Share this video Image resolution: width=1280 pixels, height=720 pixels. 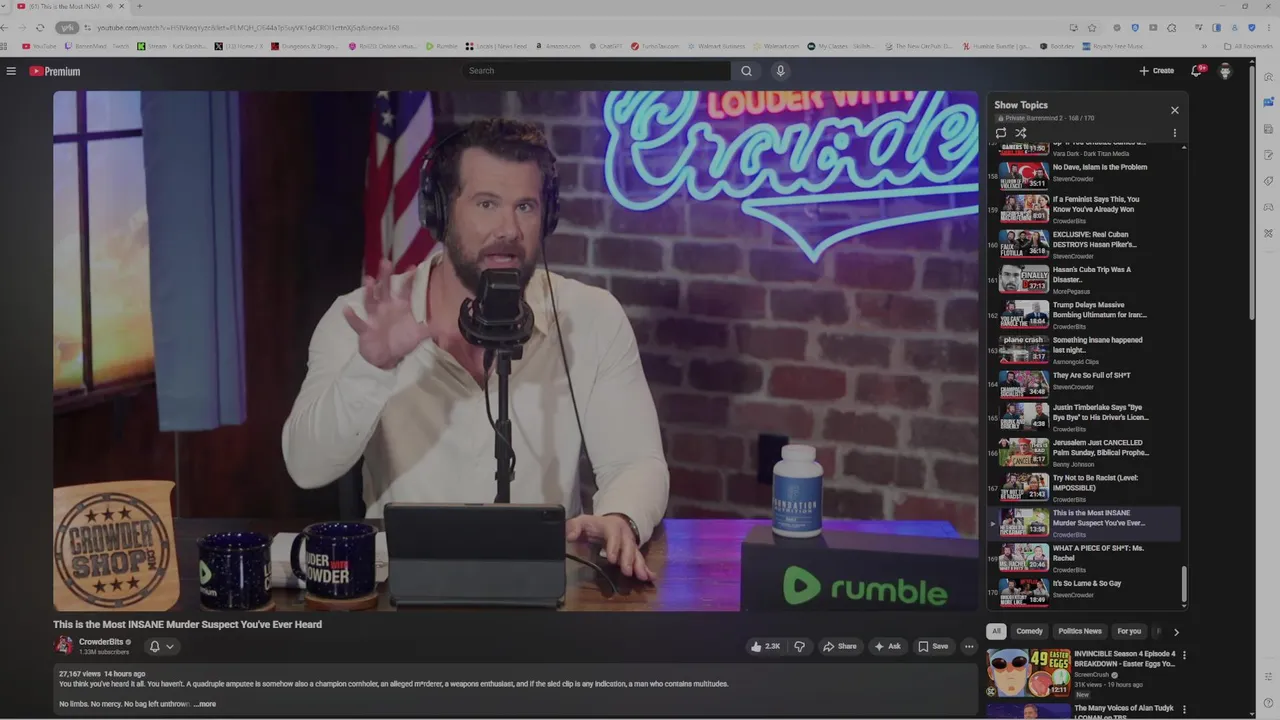(840, 646)
